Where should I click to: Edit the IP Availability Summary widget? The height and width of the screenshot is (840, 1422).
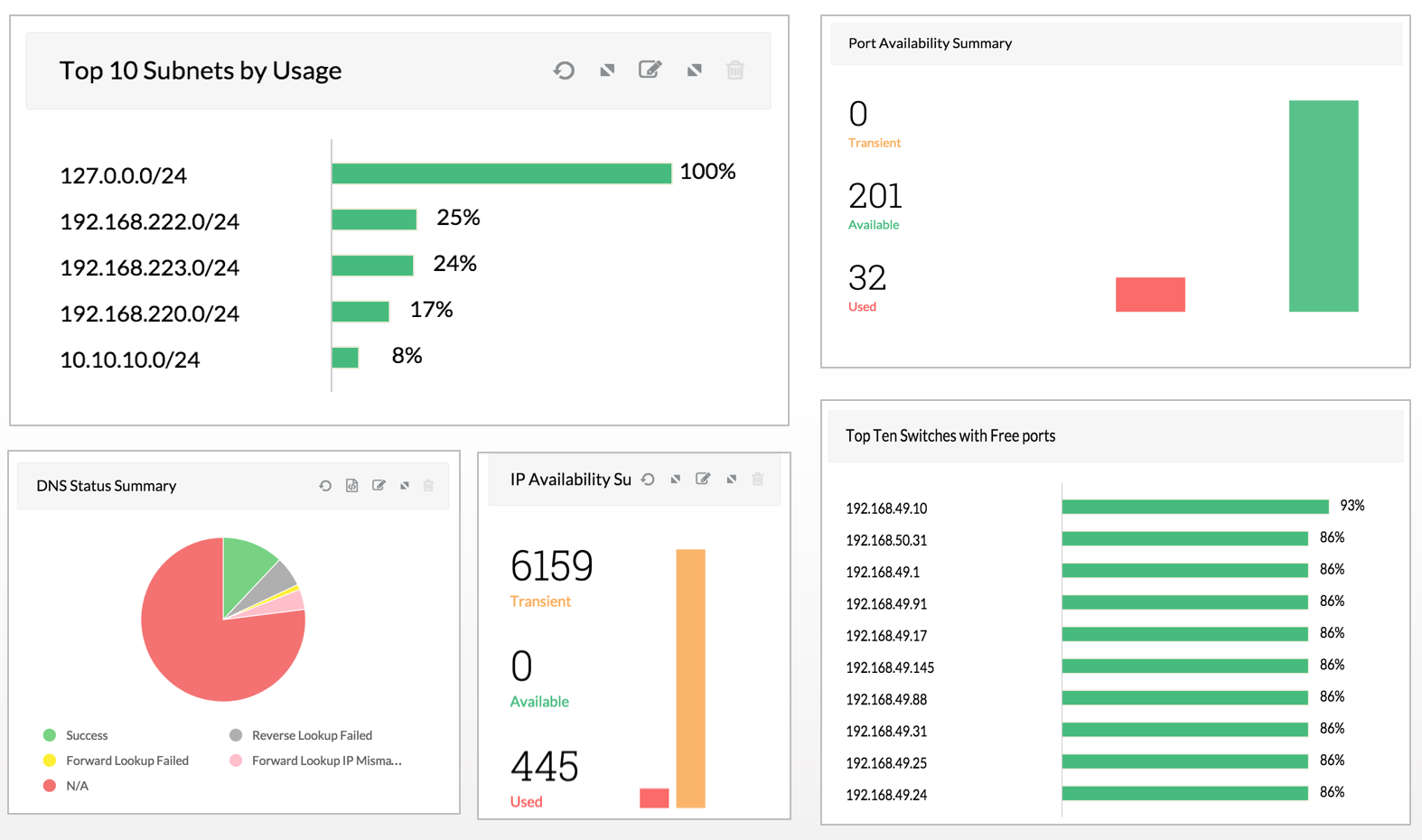pyautogui.click(x=703, y=479)
